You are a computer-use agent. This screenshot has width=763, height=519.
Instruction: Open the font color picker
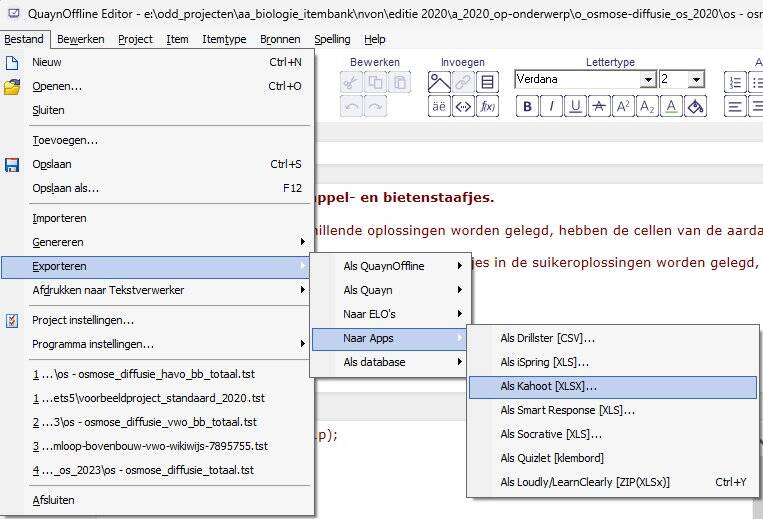(671, 107)
